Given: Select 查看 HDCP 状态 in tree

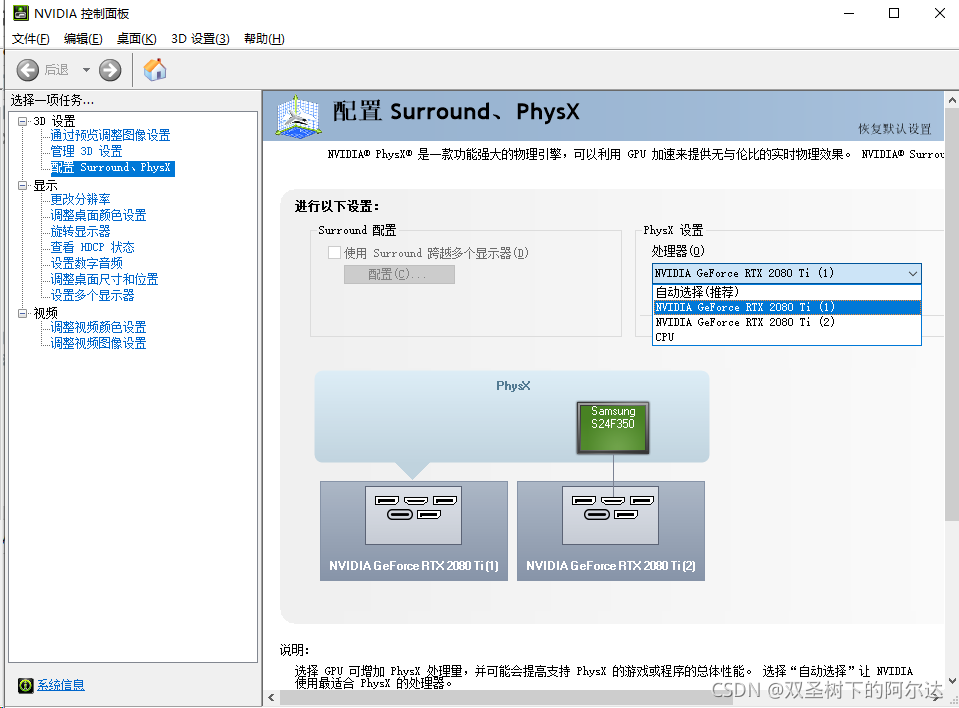Looking at the screenshot, I should (92, 247).
